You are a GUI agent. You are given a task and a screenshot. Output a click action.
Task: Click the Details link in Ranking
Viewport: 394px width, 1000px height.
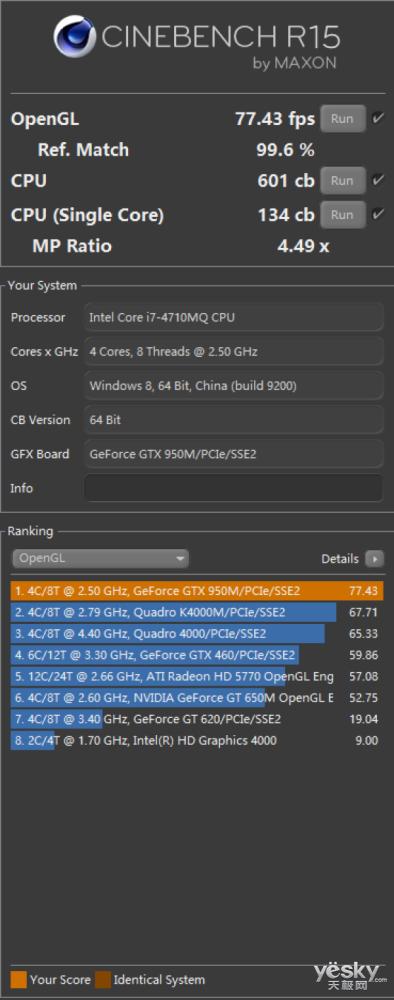tap(340, 559)
